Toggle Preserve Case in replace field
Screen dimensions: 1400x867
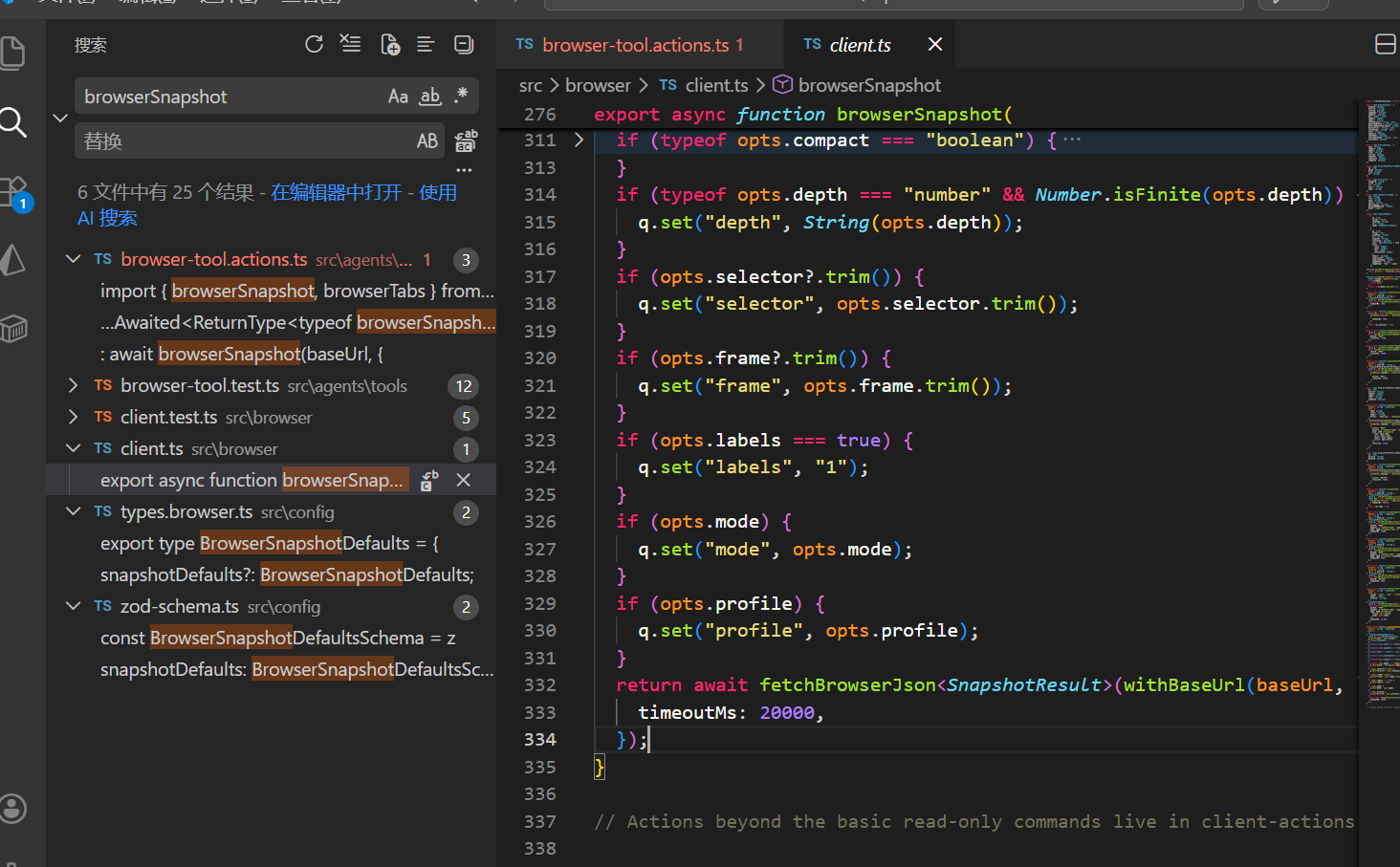click(x=427, y=141)
